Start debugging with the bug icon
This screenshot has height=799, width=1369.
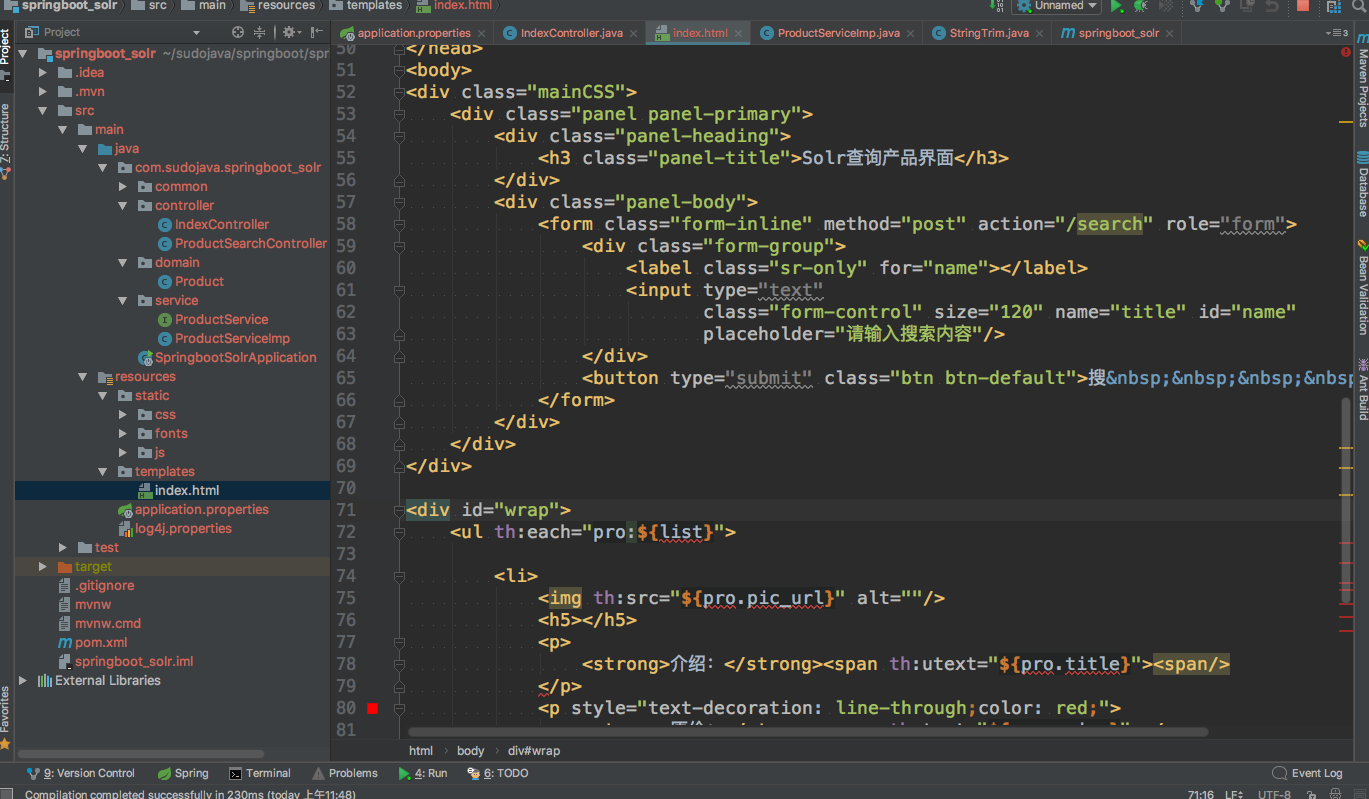(x=1141, y=6)
